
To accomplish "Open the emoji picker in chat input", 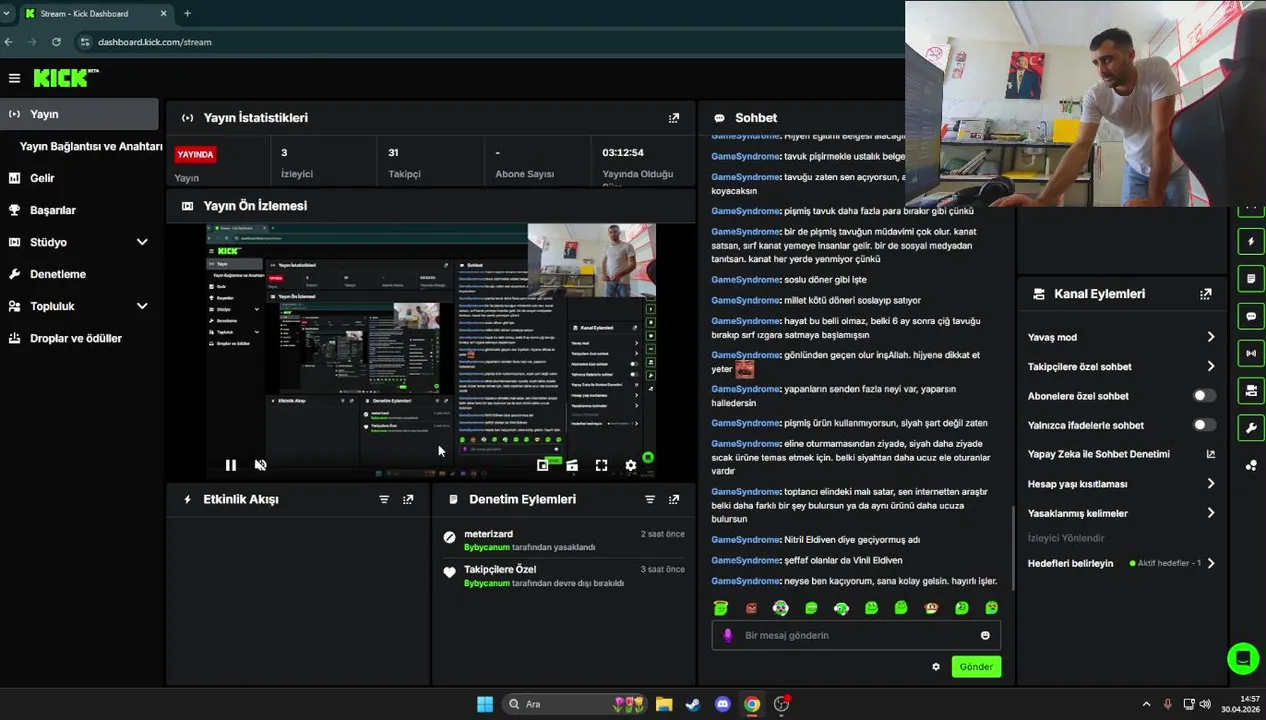I will click(x=985, y=635).
